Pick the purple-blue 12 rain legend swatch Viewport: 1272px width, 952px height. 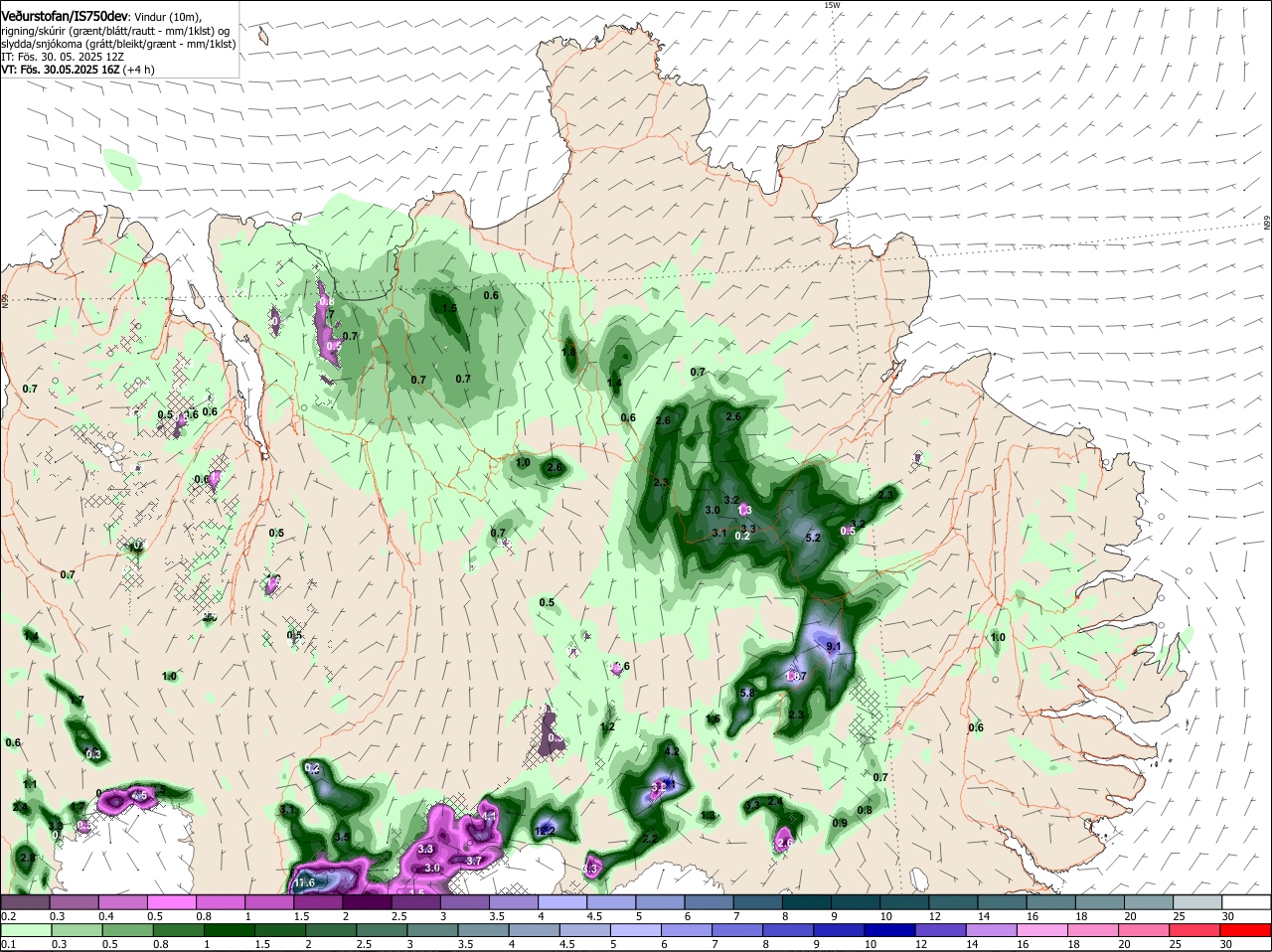pos(939,930)
